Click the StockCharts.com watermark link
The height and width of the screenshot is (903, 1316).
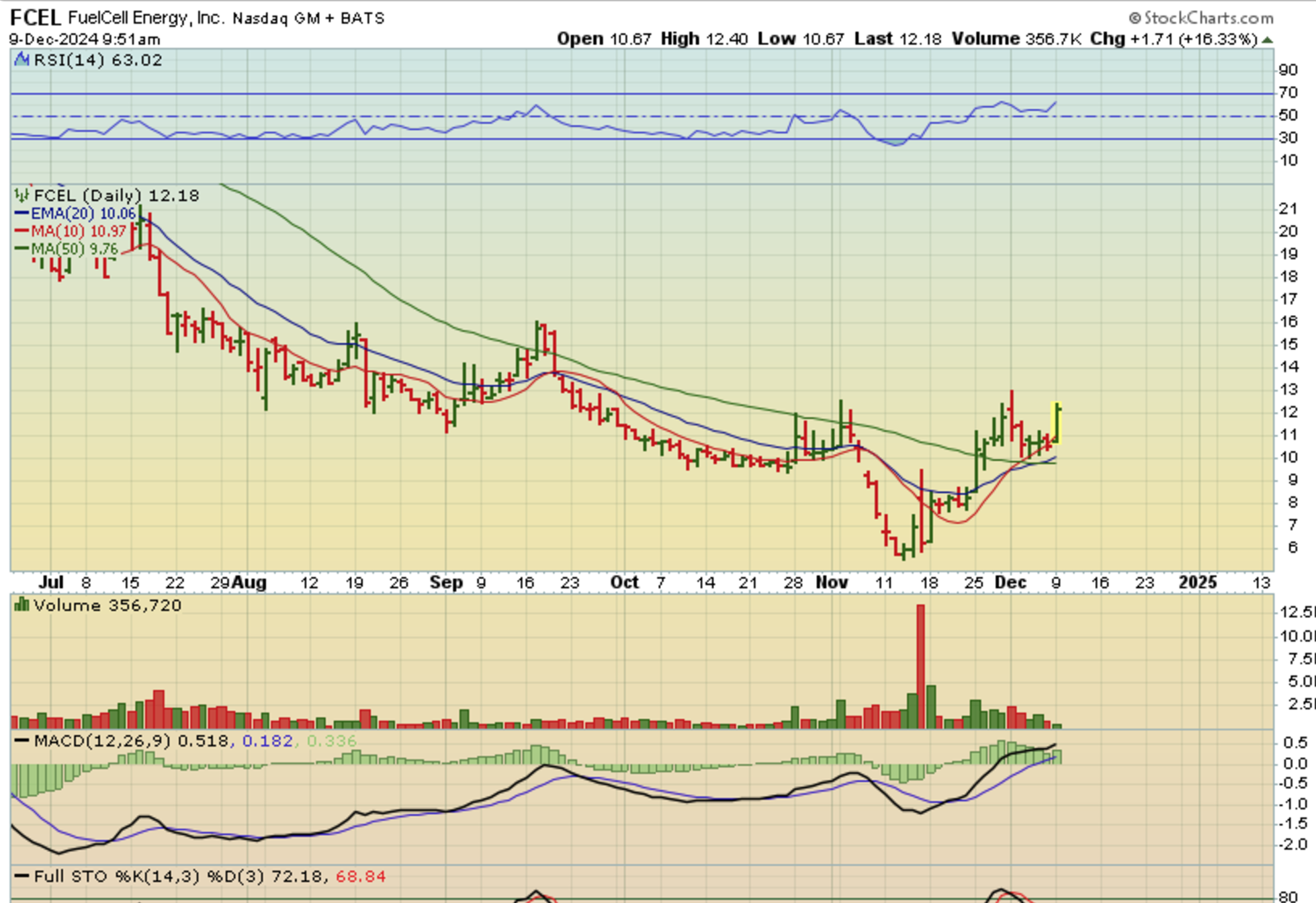point(1208,17)
